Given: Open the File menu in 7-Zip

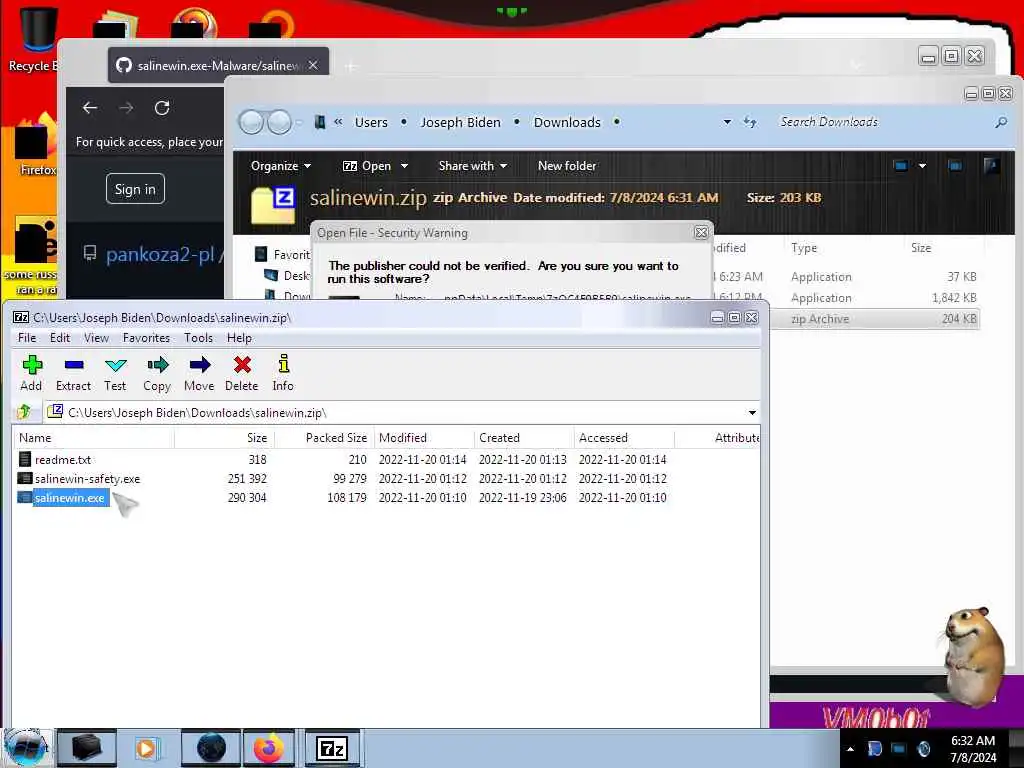Looking at the screenshot, I should click(27, 338).
